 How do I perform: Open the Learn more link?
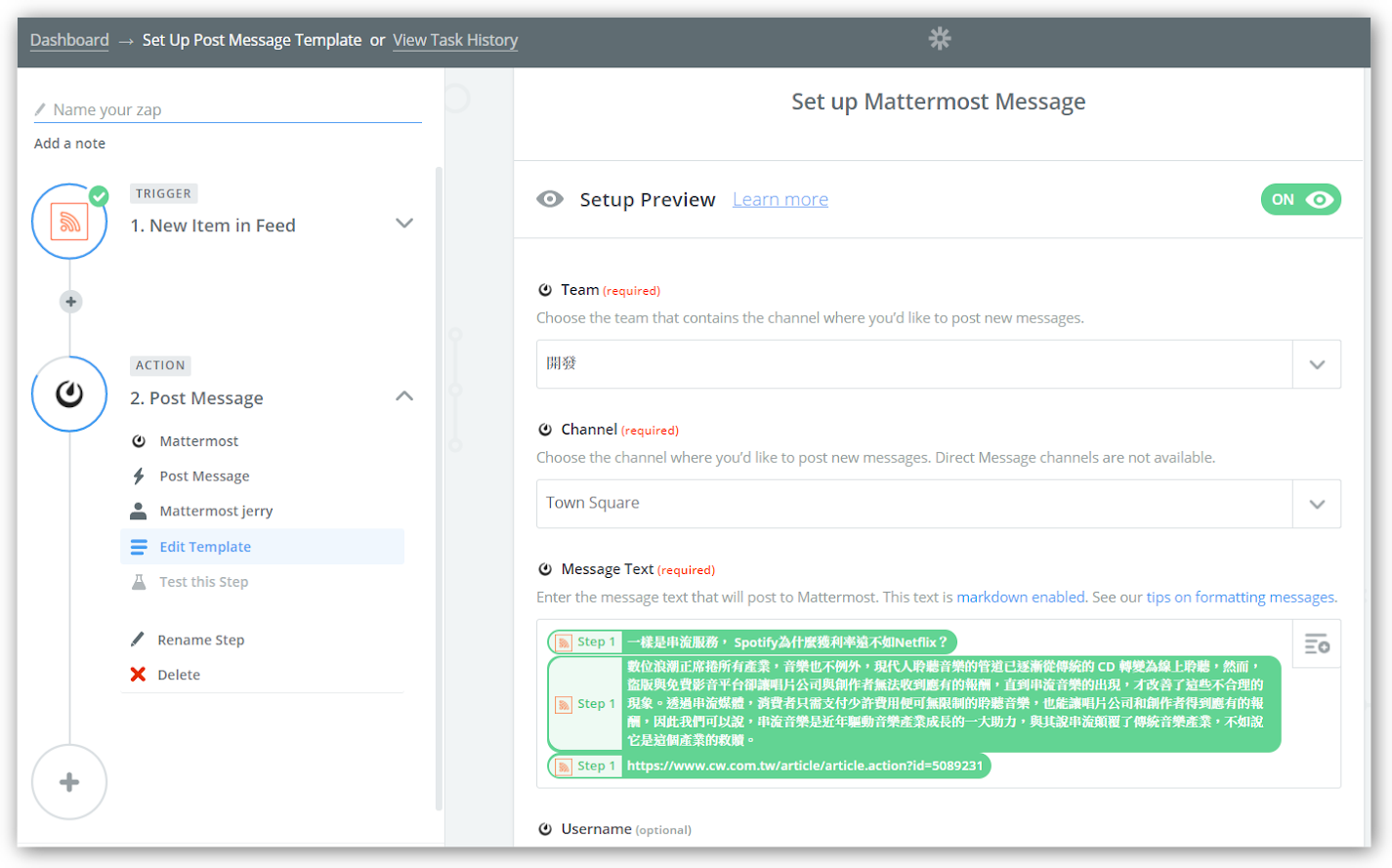[x=780, y=199]
